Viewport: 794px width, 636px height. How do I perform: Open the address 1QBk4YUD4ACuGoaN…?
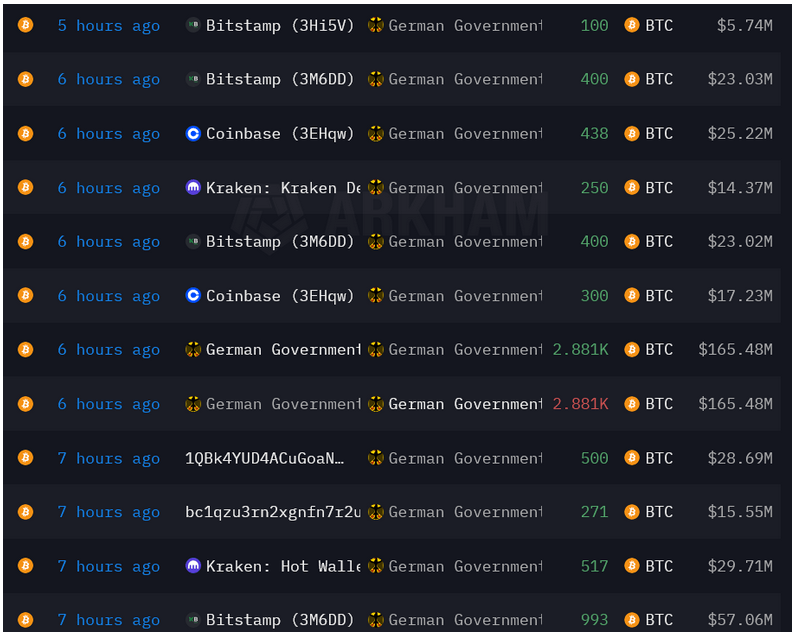point(264,458)
